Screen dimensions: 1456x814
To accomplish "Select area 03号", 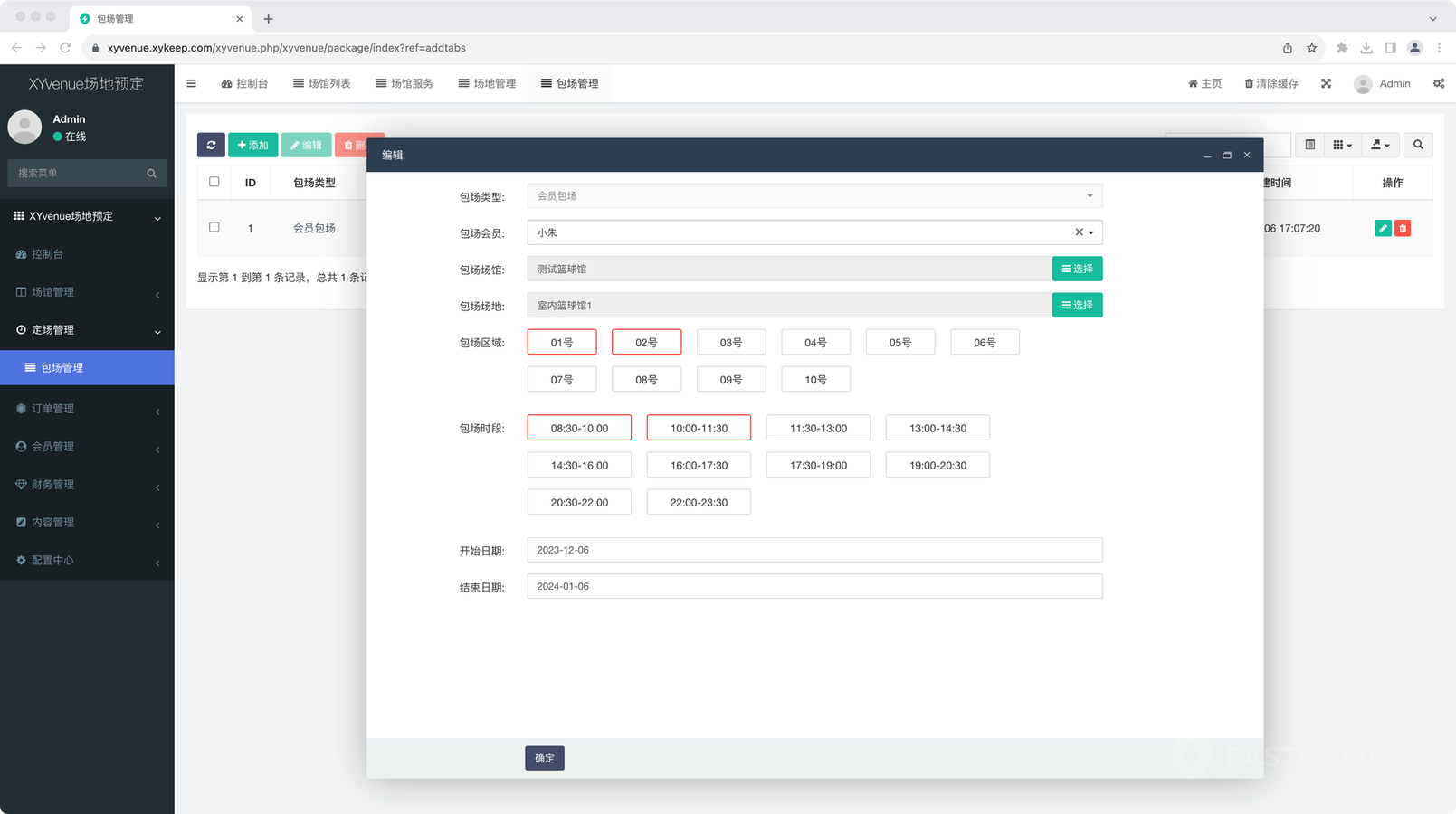I will pos(731,343).
